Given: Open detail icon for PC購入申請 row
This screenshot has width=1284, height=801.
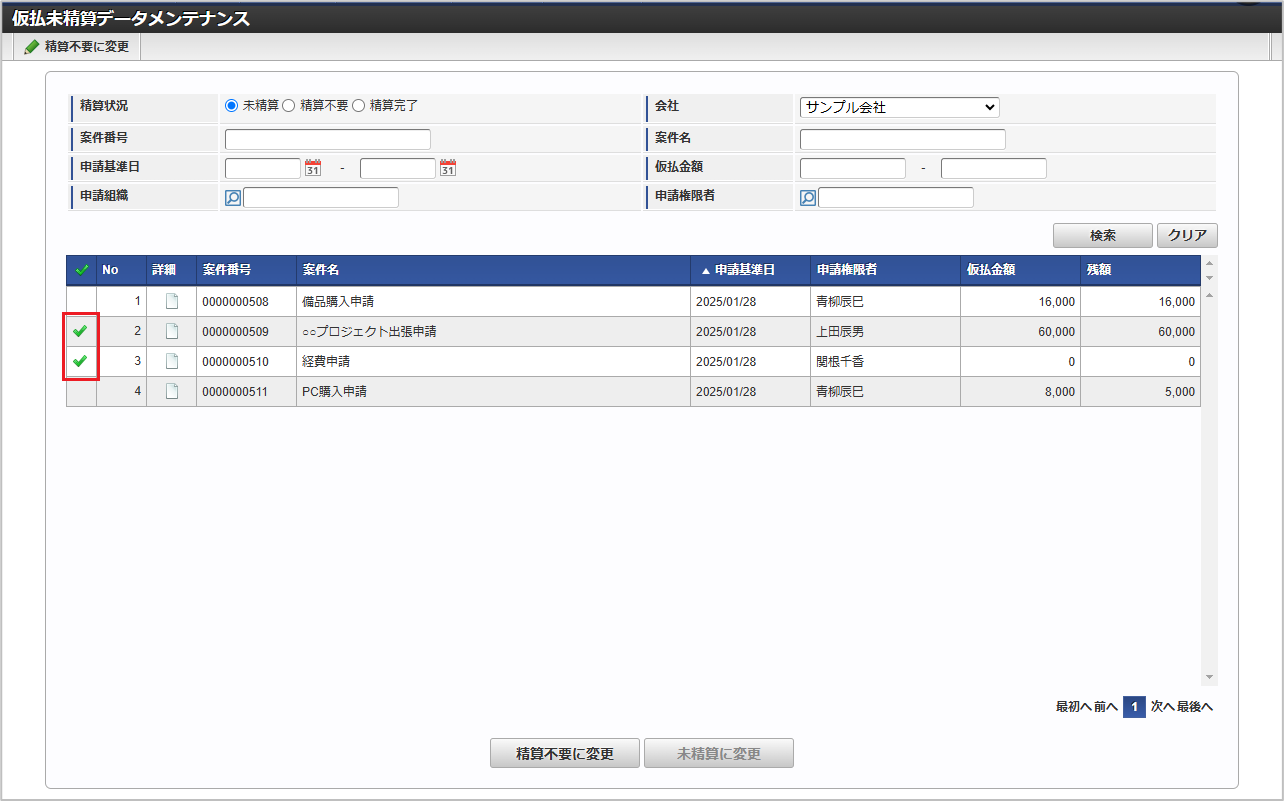Looking at the screenshot, I should [x=171, y=391].
